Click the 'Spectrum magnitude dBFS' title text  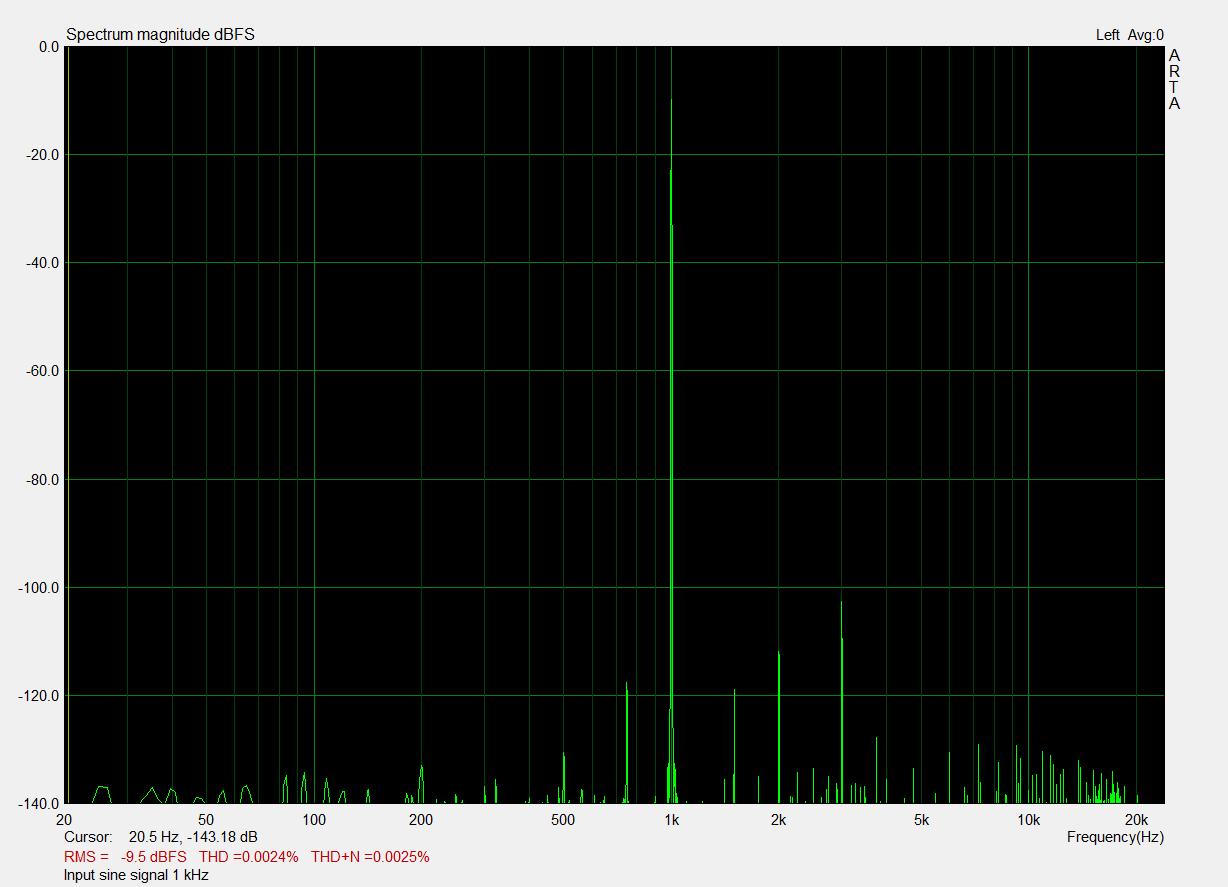point(160,34)
